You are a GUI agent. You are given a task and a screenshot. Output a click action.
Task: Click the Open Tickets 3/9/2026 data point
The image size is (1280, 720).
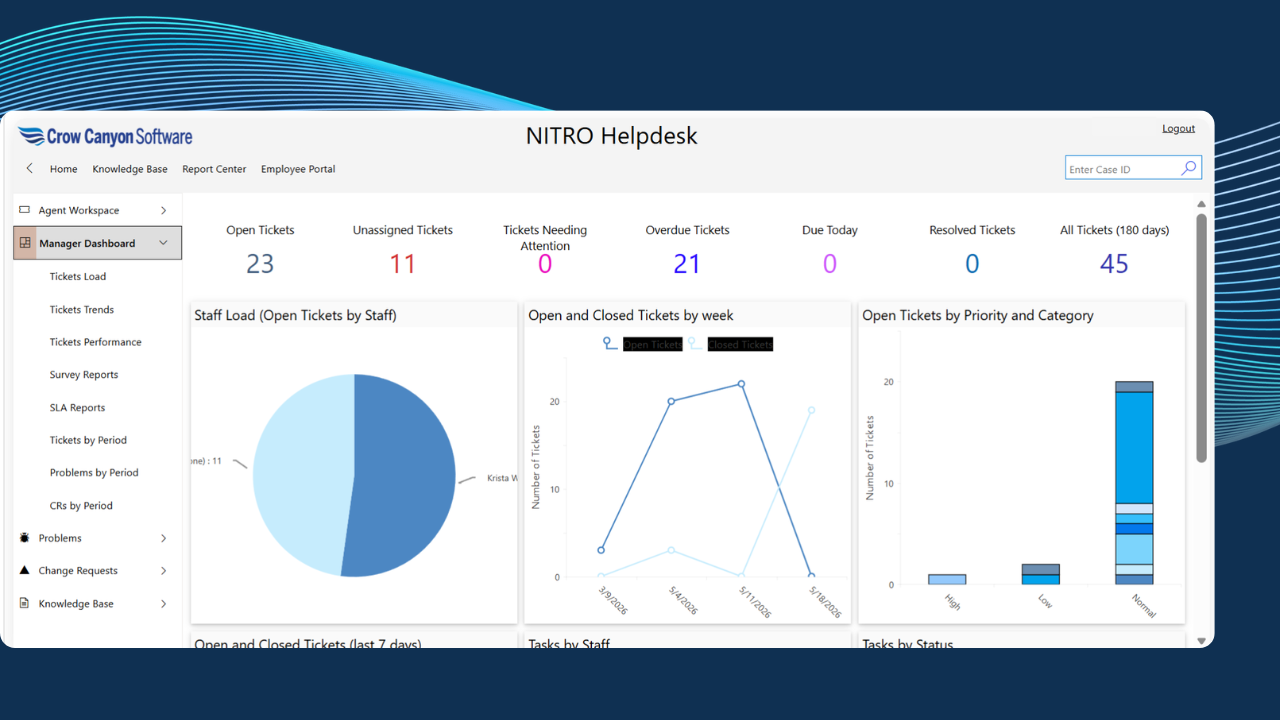601,550
